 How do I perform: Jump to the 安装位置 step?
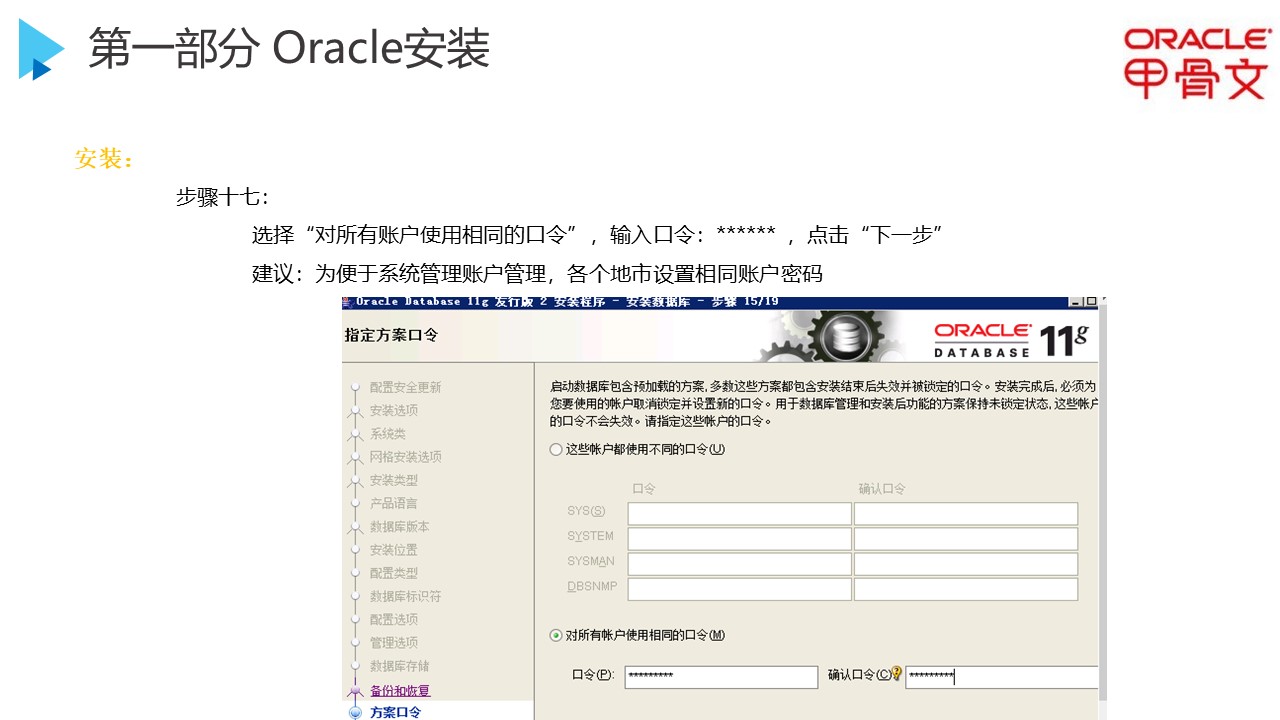tap(394, 550)
